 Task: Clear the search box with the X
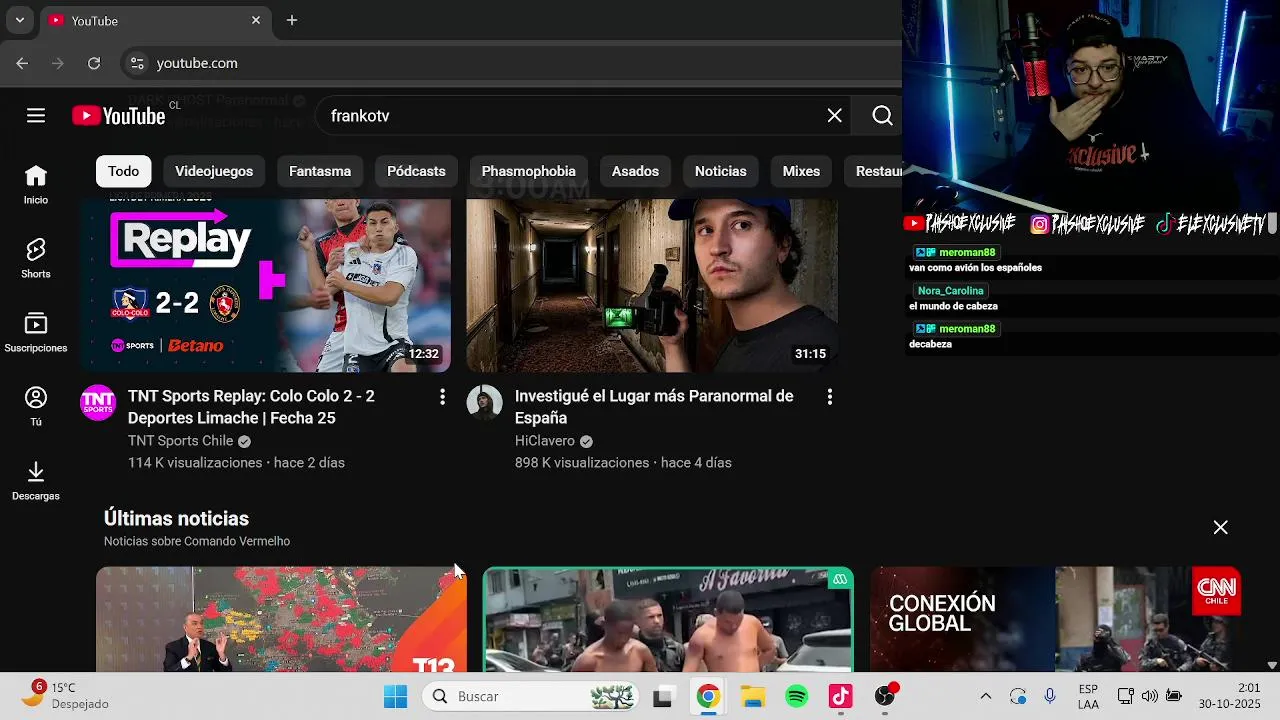pyautogui.click(x=835, y=116)
